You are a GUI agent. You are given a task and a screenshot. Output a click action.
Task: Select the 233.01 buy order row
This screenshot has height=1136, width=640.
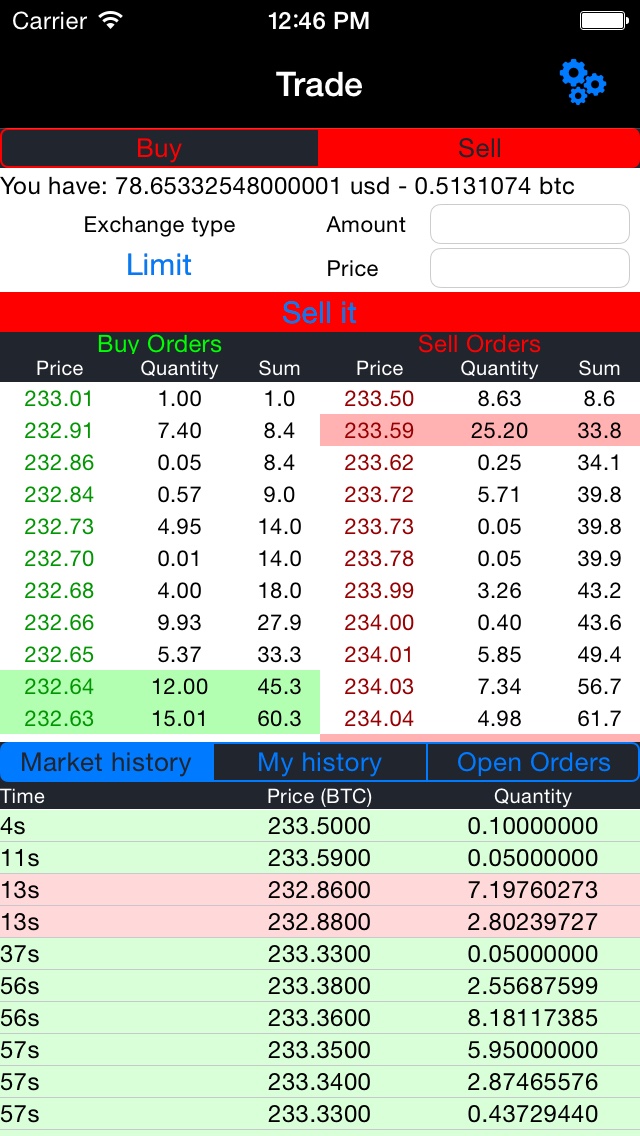160,398
